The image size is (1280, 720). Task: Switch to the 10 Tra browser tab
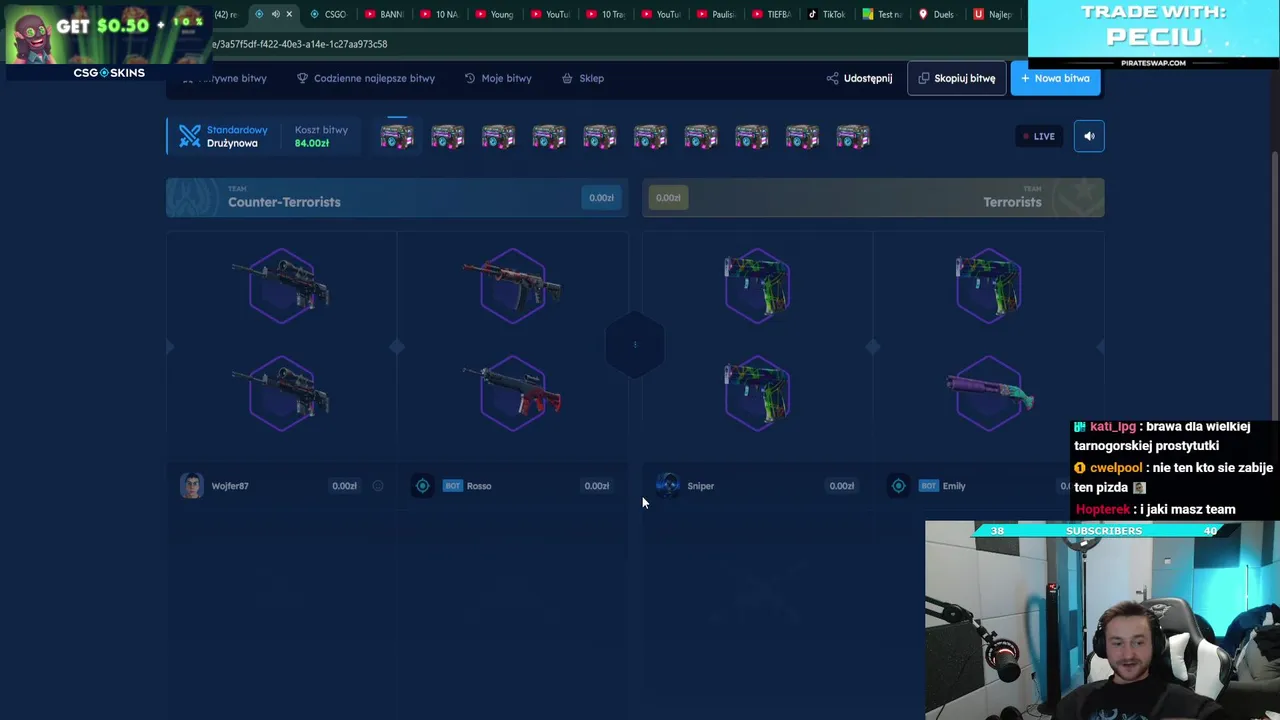pos(604,14)
